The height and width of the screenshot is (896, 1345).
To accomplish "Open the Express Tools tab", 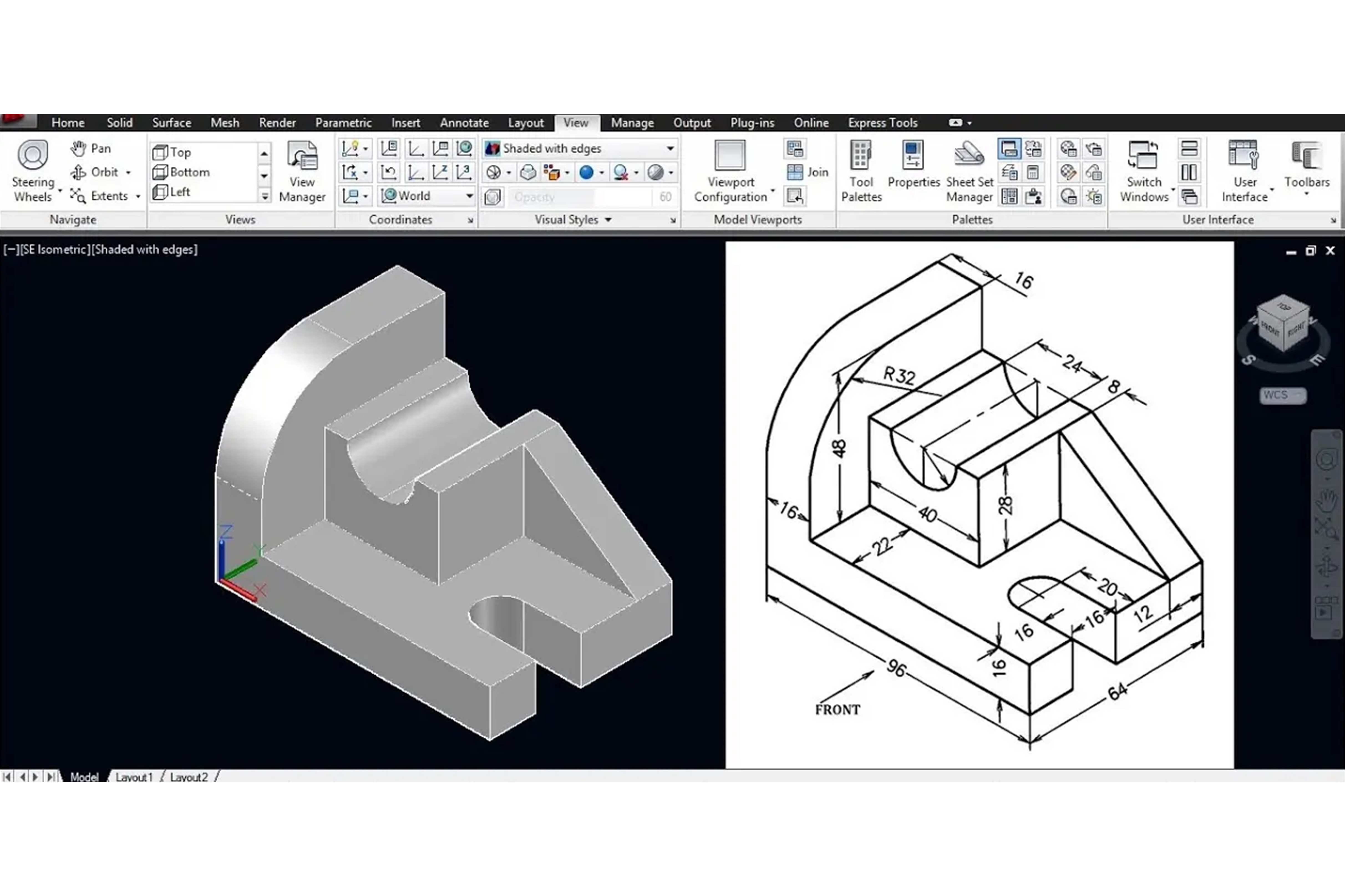I will point(882,123).
